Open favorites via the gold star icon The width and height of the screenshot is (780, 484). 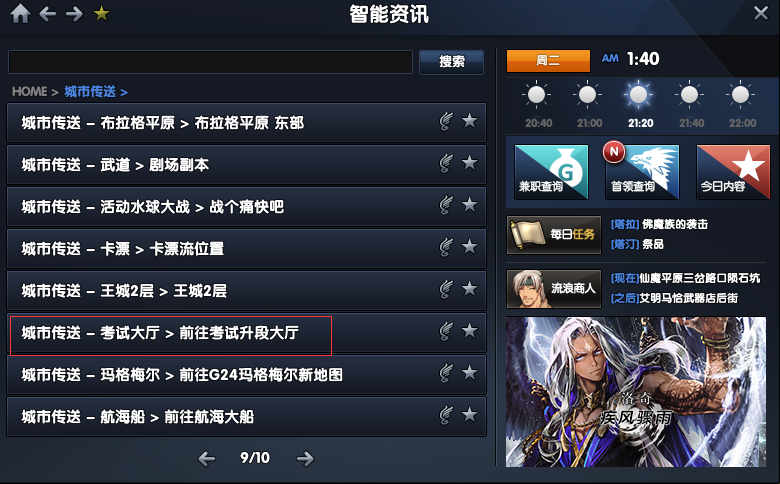(x=101, y=13)
